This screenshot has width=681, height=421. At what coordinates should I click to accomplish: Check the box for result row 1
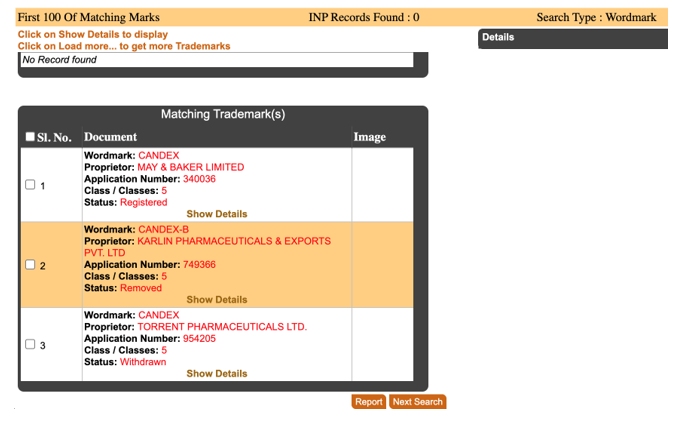[30, 185]
